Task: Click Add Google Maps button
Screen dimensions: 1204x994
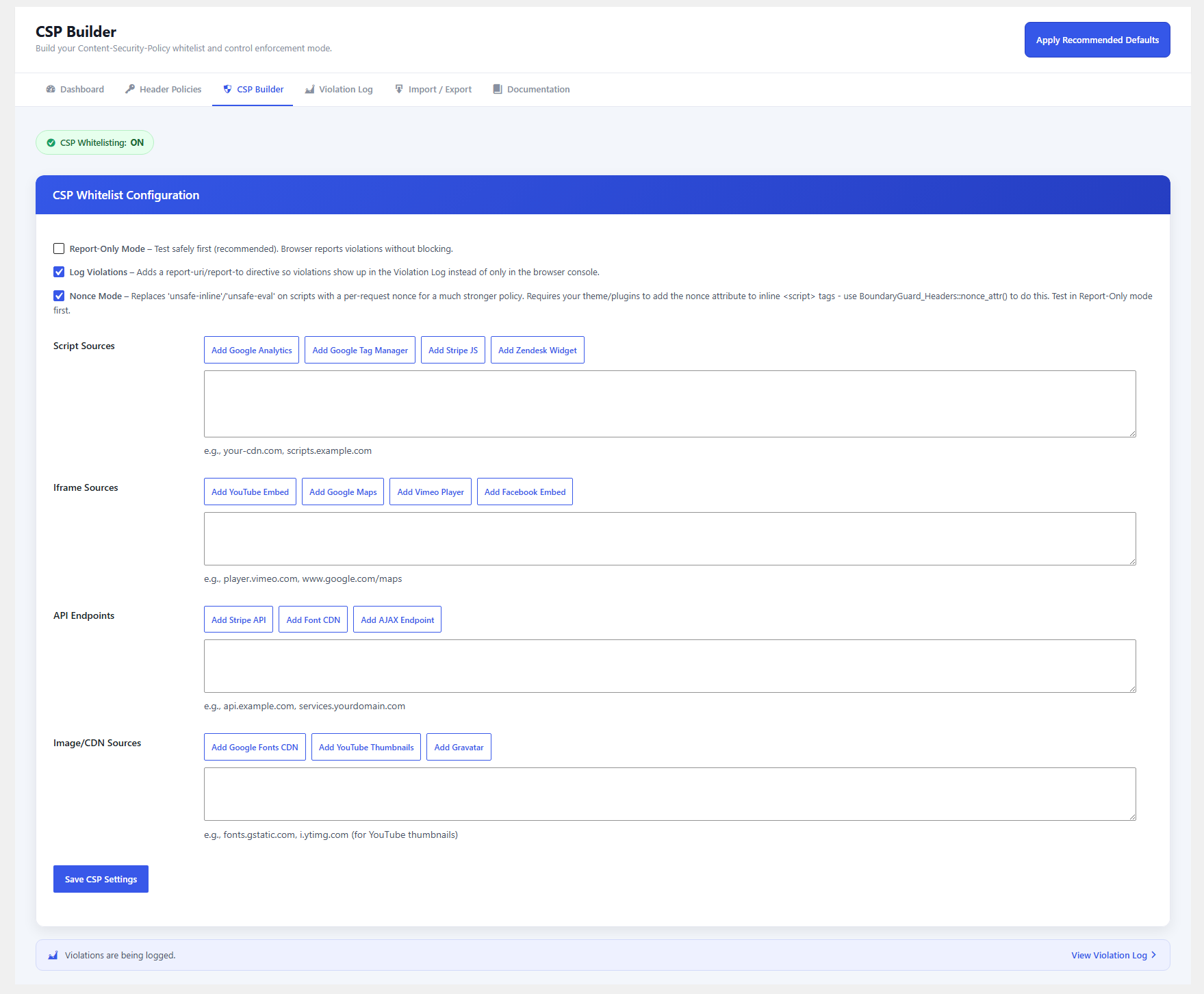Action: click(343, 492)
